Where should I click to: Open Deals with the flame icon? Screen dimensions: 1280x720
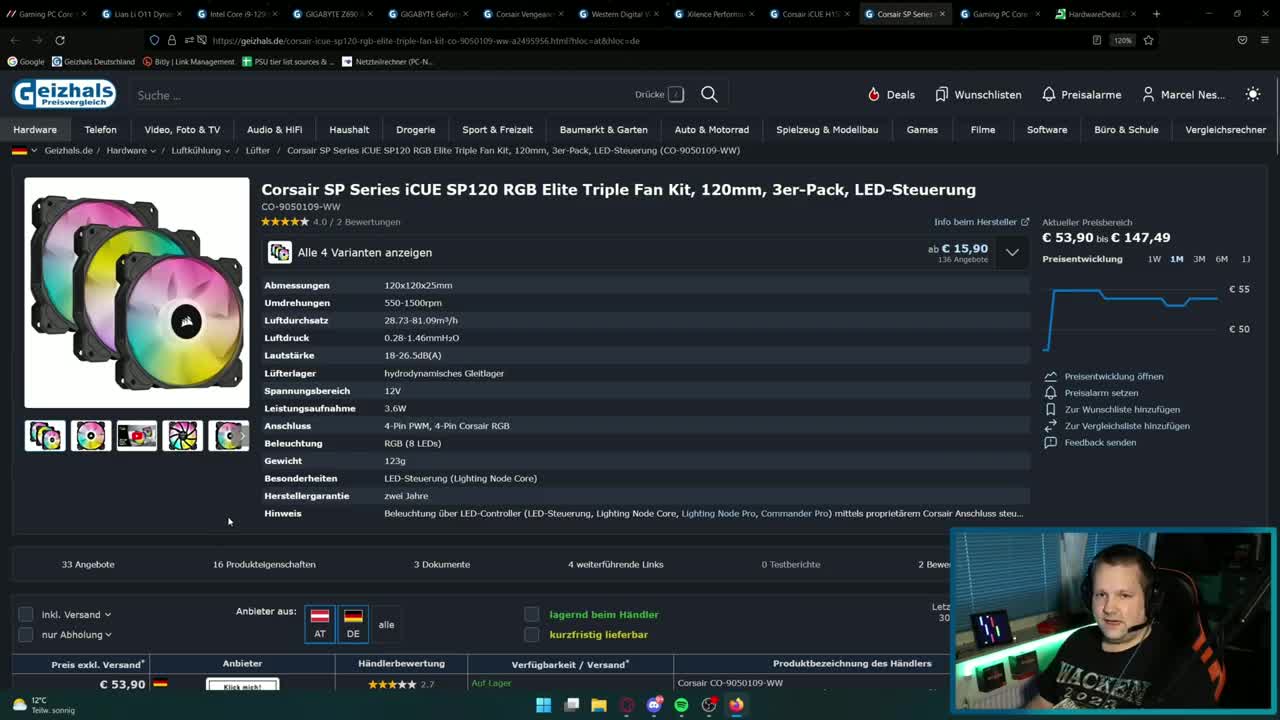(891, 94)
